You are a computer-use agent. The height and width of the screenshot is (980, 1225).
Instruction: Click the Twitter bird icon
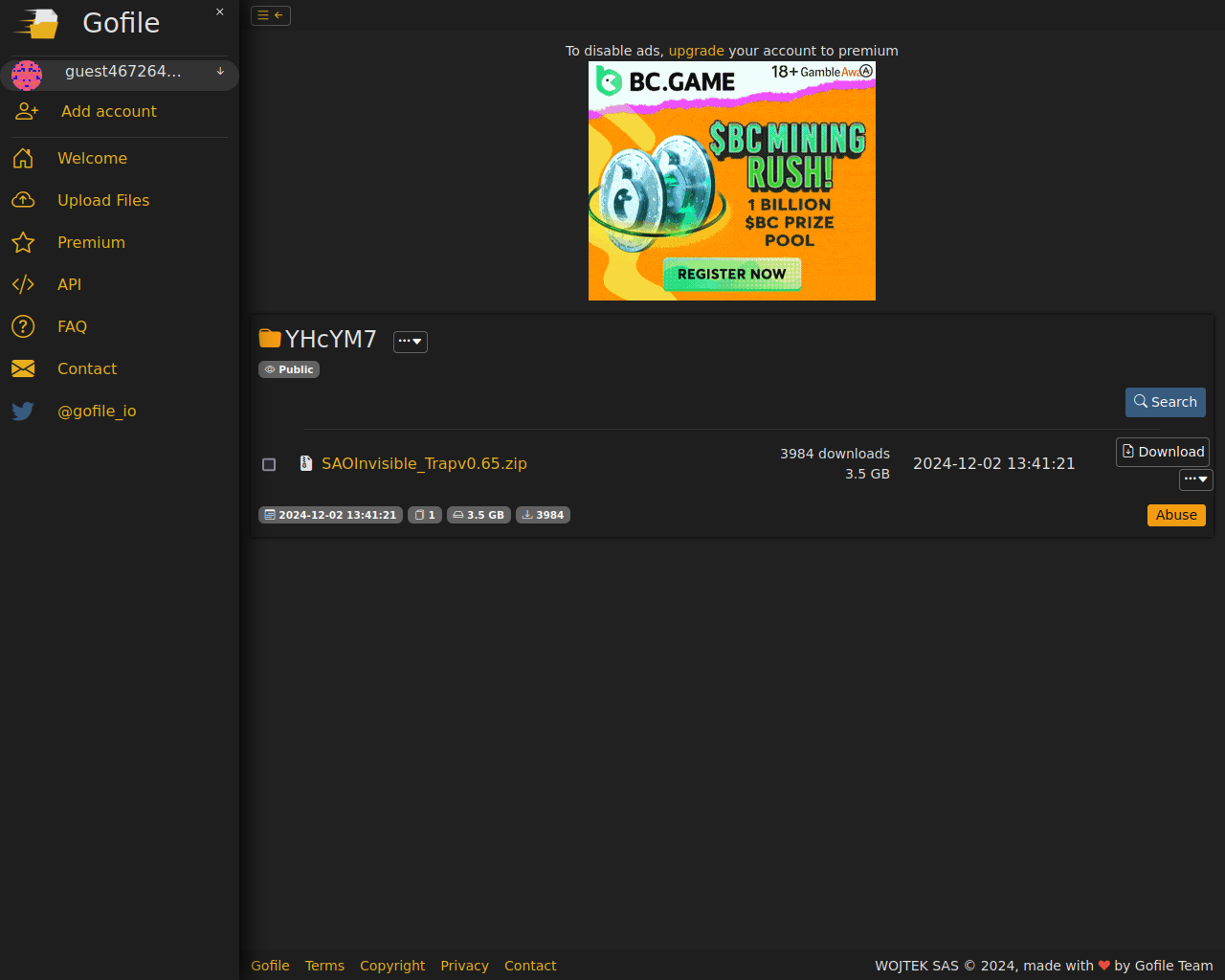coord(23,411)
